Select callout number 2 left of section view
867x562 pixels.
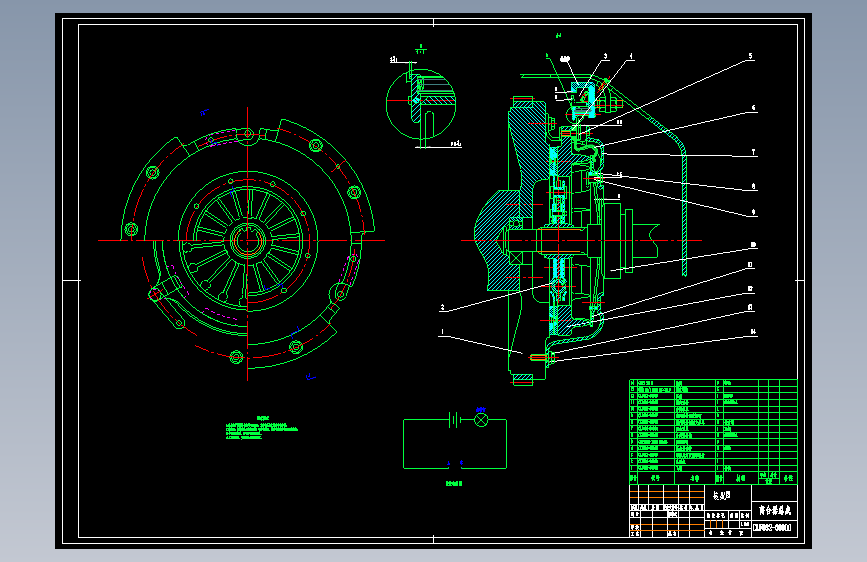click(442, 307)
